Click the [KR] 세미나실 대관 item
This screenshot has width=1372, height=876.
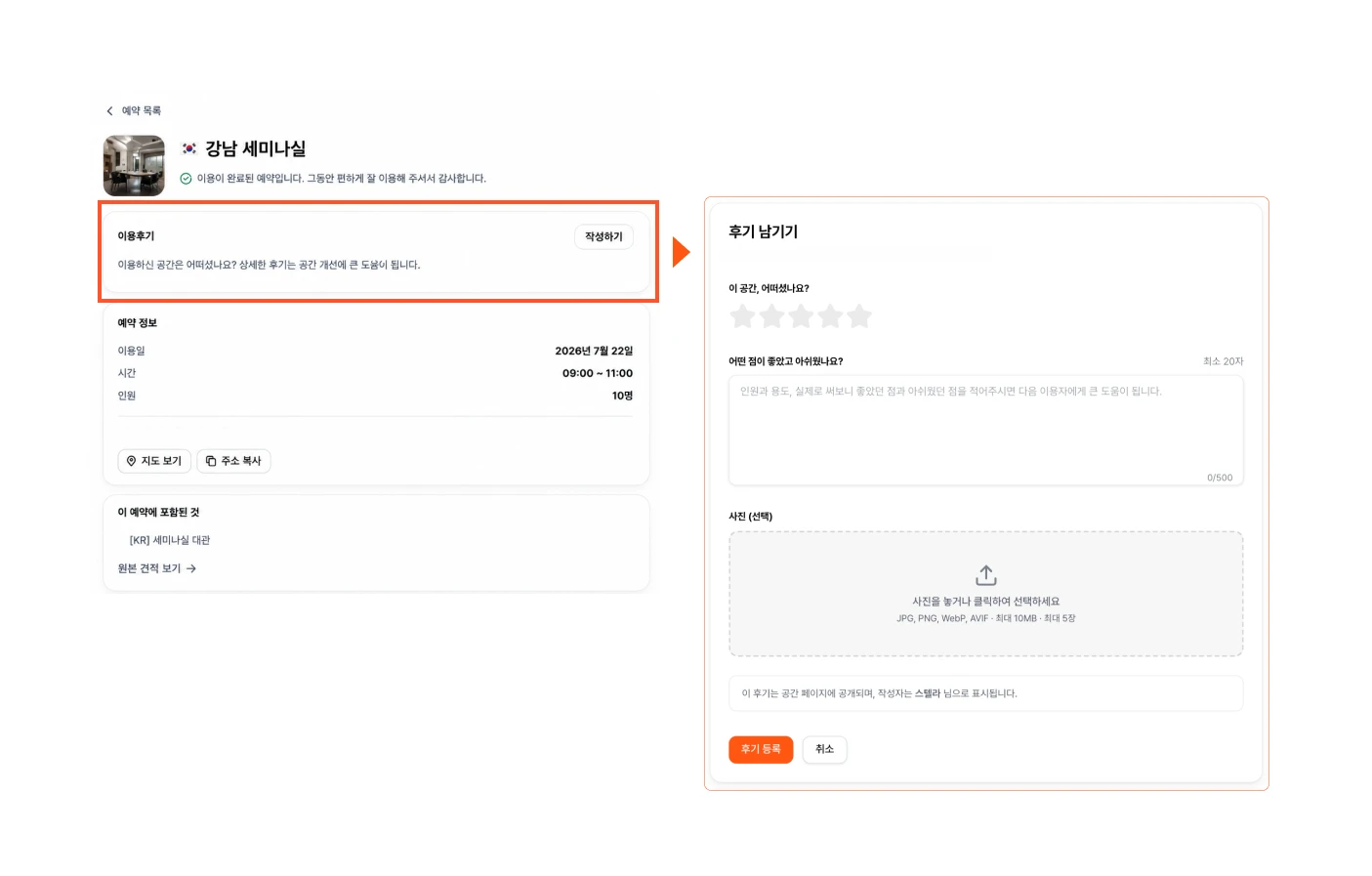[170, 540]
